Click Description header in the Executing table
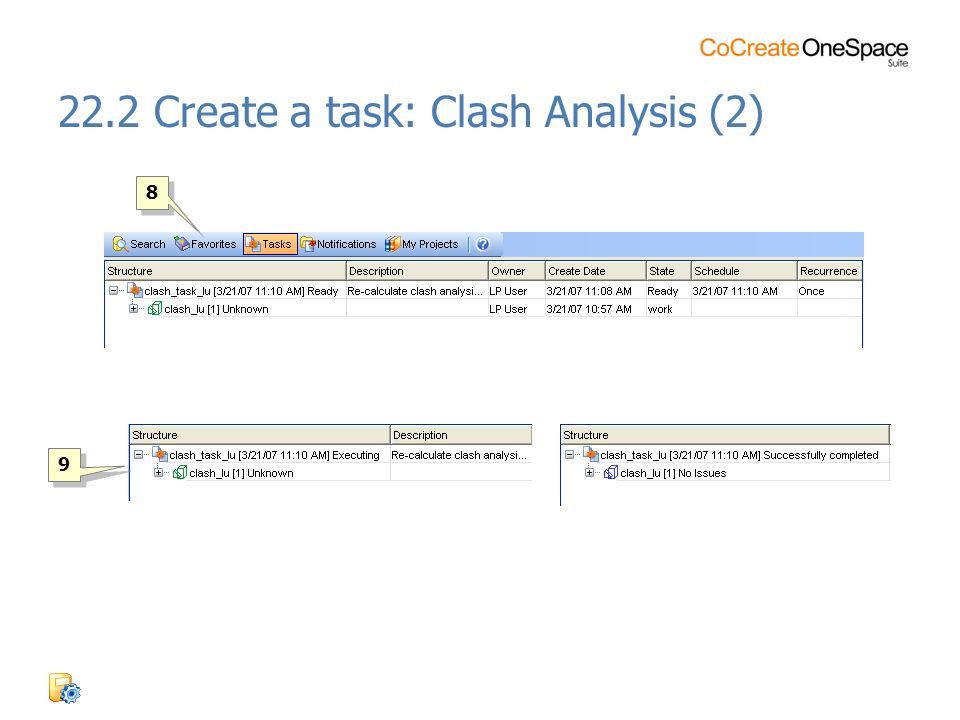Image resolution: width=960 pixels, height=720 pixels. pyautogui.click(x=461, y=435)
